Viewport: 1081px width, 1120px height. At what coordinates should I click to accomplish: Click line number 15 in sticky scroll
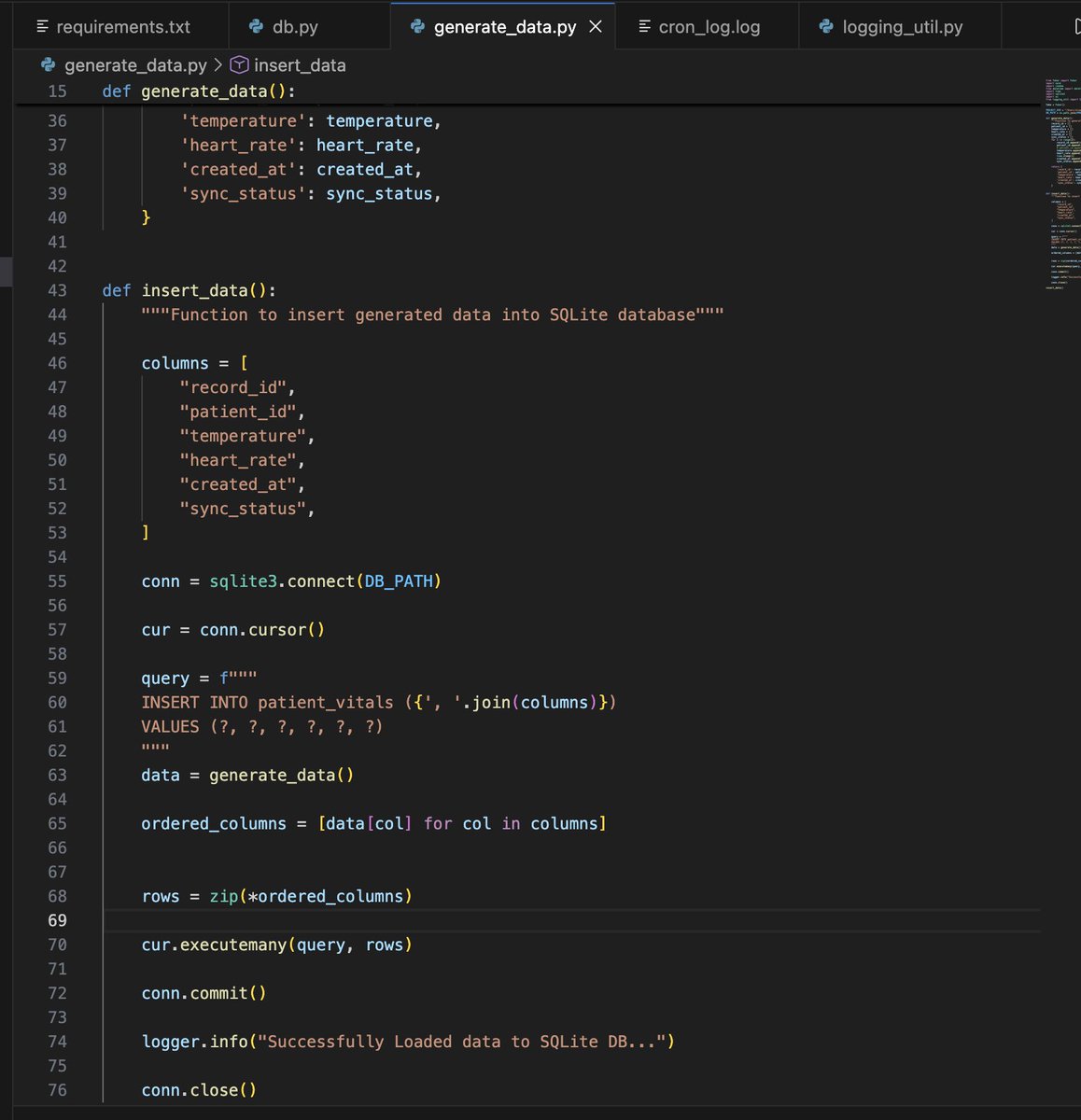pos(57,91)
